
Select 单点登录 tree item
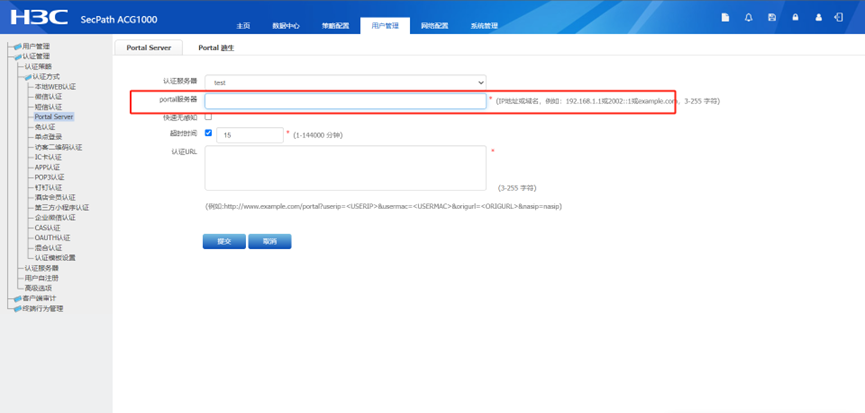(48, 137)
